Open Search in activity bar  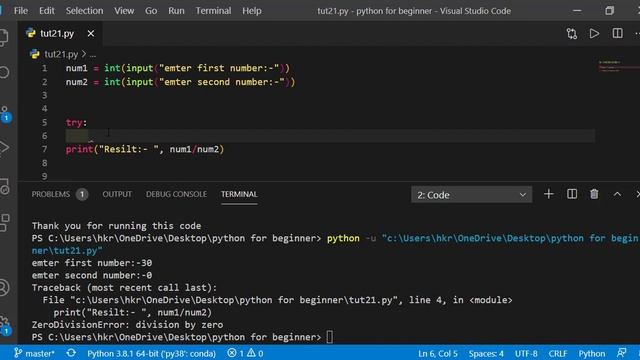coord(4,73)
